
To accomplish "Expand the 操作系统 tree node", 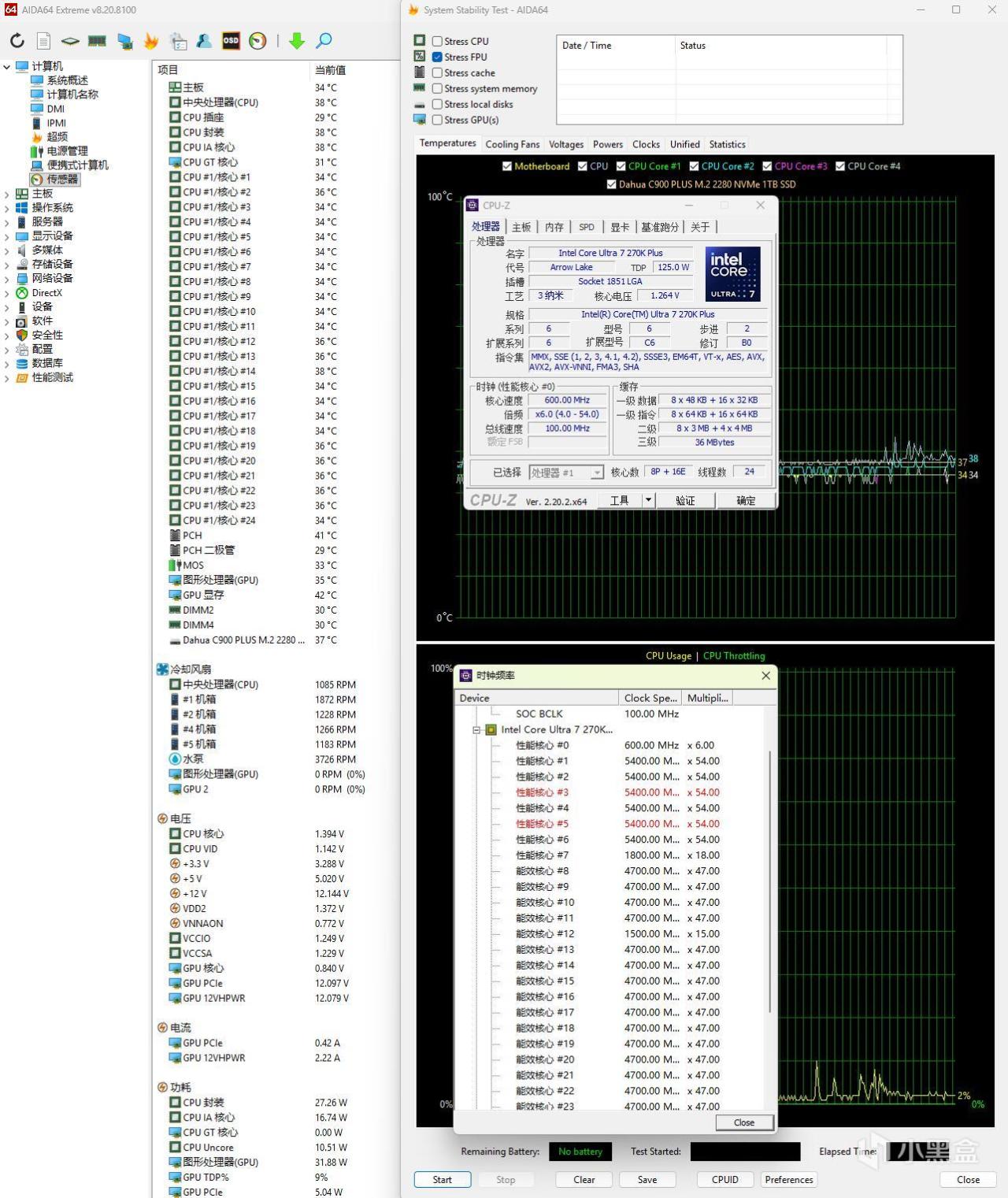I will point(7,208).
